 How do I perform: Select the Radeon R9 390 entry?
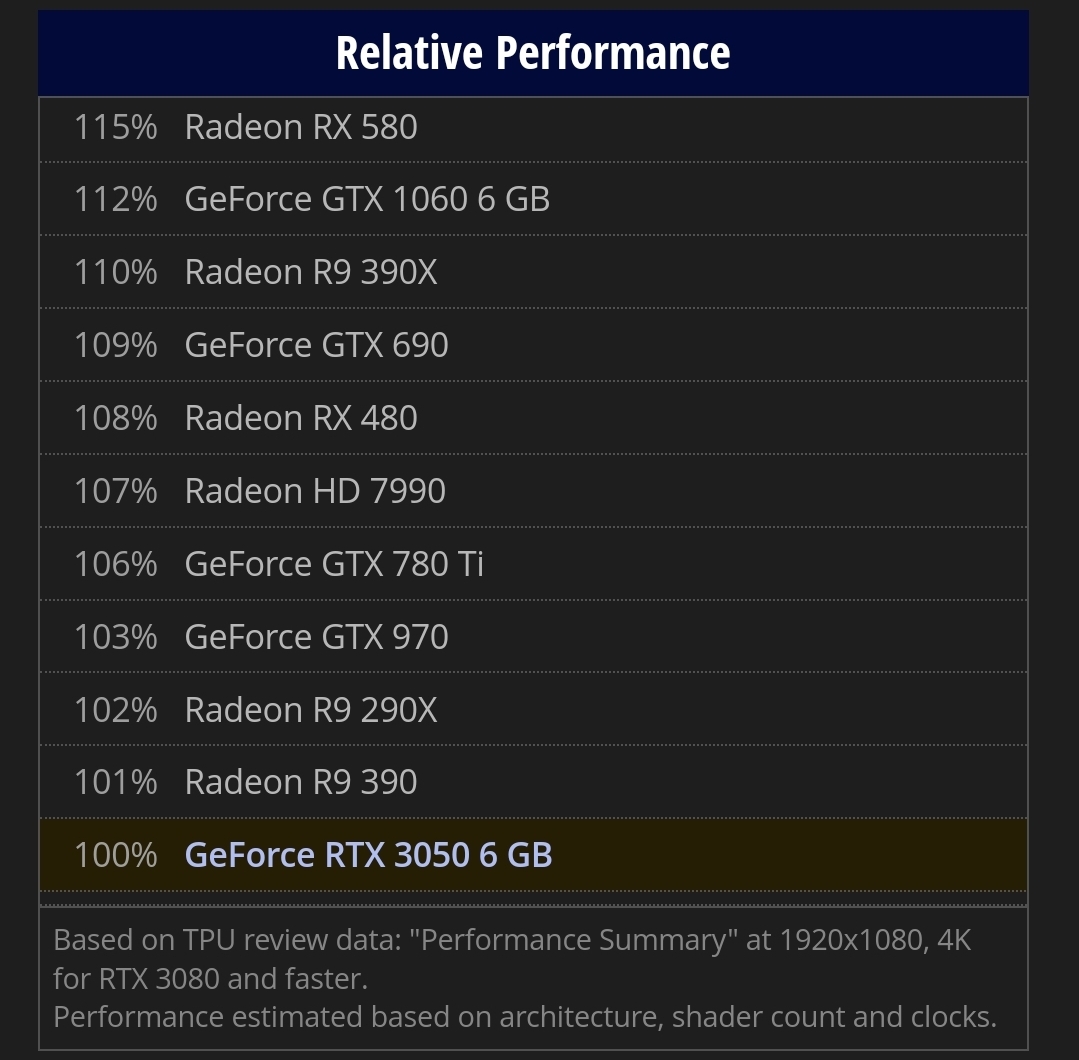tap(301, 783)
